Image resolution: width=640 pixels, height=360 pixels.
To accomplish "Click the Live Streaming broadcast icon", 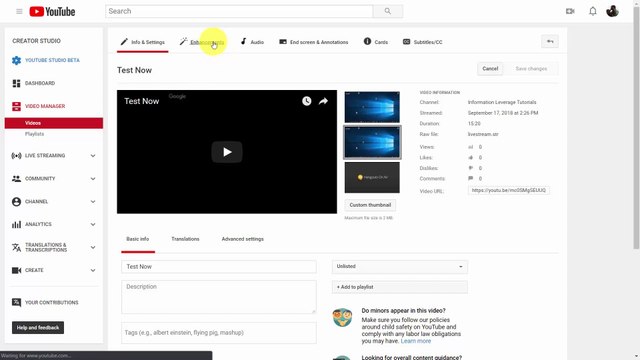I will pos(16,156).
